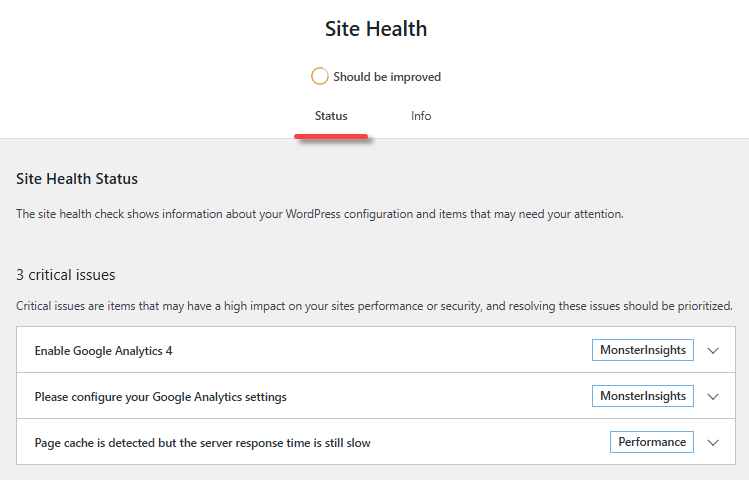This screenshot has height=480, width=749.
Task: Click the red underline beneath the Status tab
Action: tap(331, 137)
